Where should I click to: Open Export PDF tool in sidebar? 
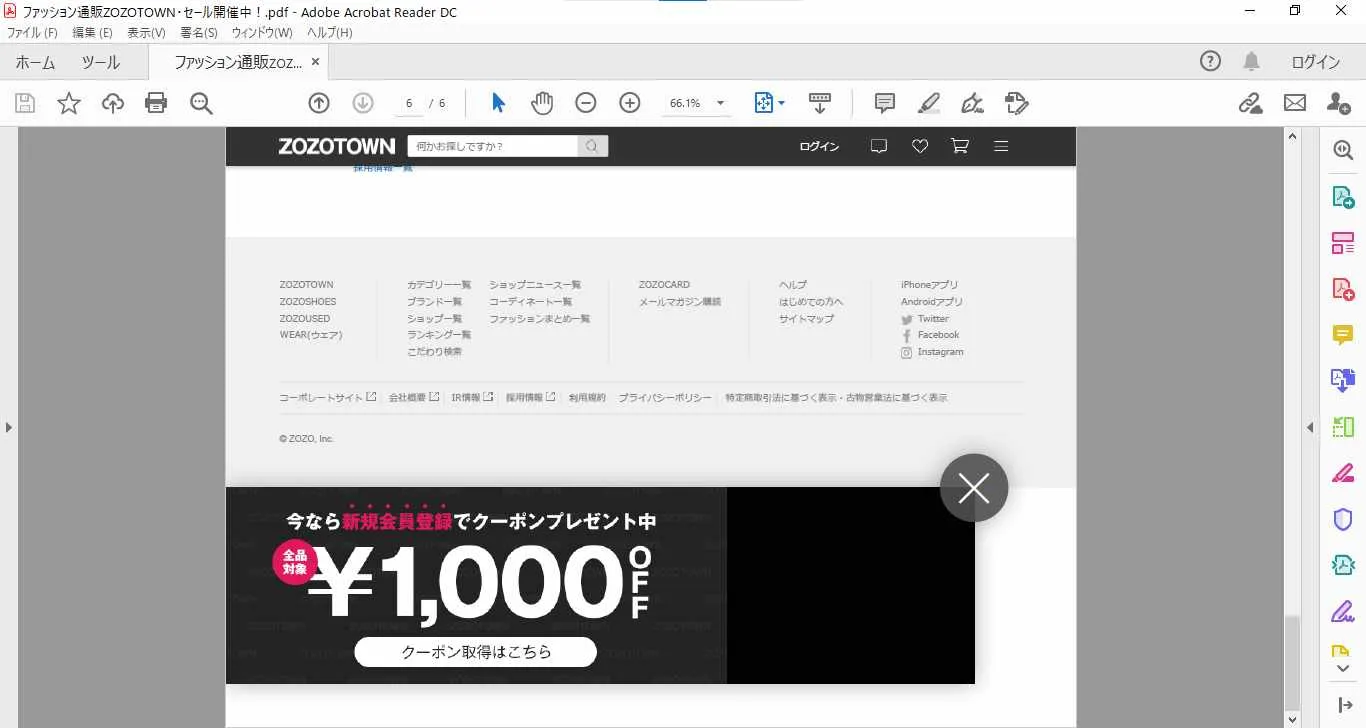click(x=1343, y=197)
